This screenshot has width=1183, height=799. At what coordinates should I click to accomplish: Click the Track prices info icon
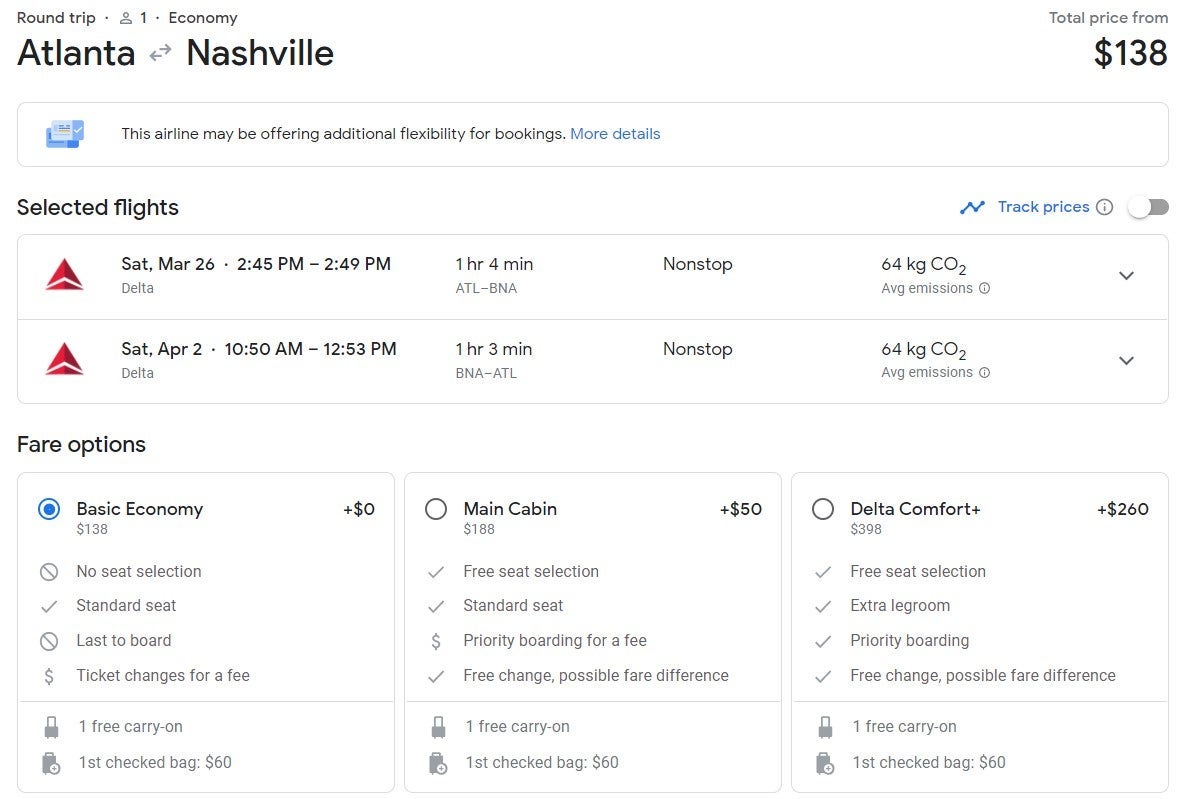coord(1104,207)
